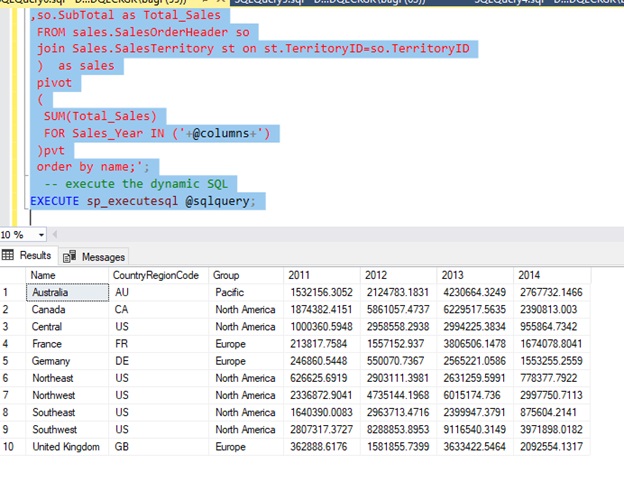Click the '-- execute the dynamic SQL' comment
The height and width of the screenshot is (482, 624).
[136, 184]
